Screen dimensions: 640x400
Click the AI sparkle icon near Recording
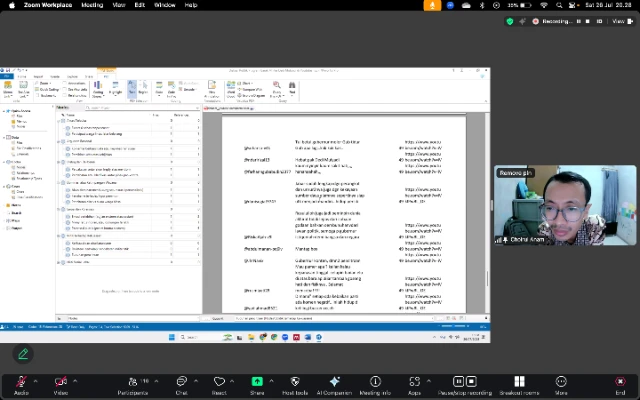pos(522,22)
